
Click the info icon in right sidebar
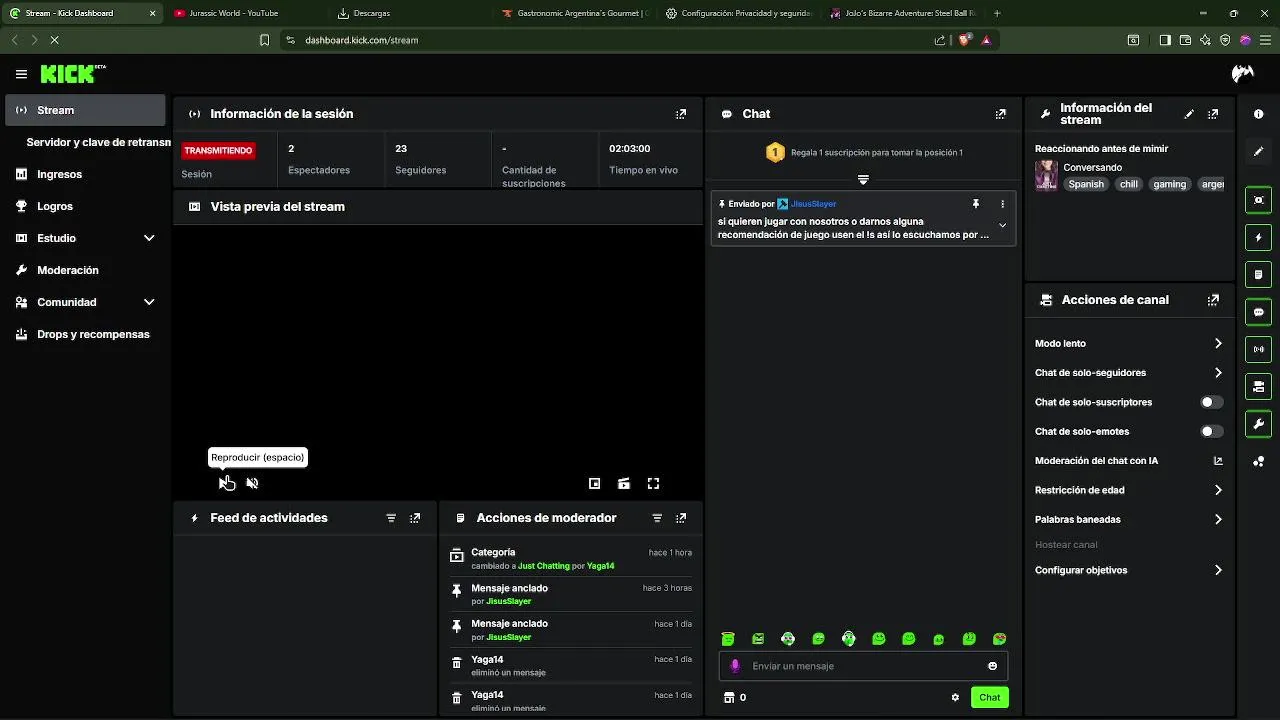tap(1258, 114)
